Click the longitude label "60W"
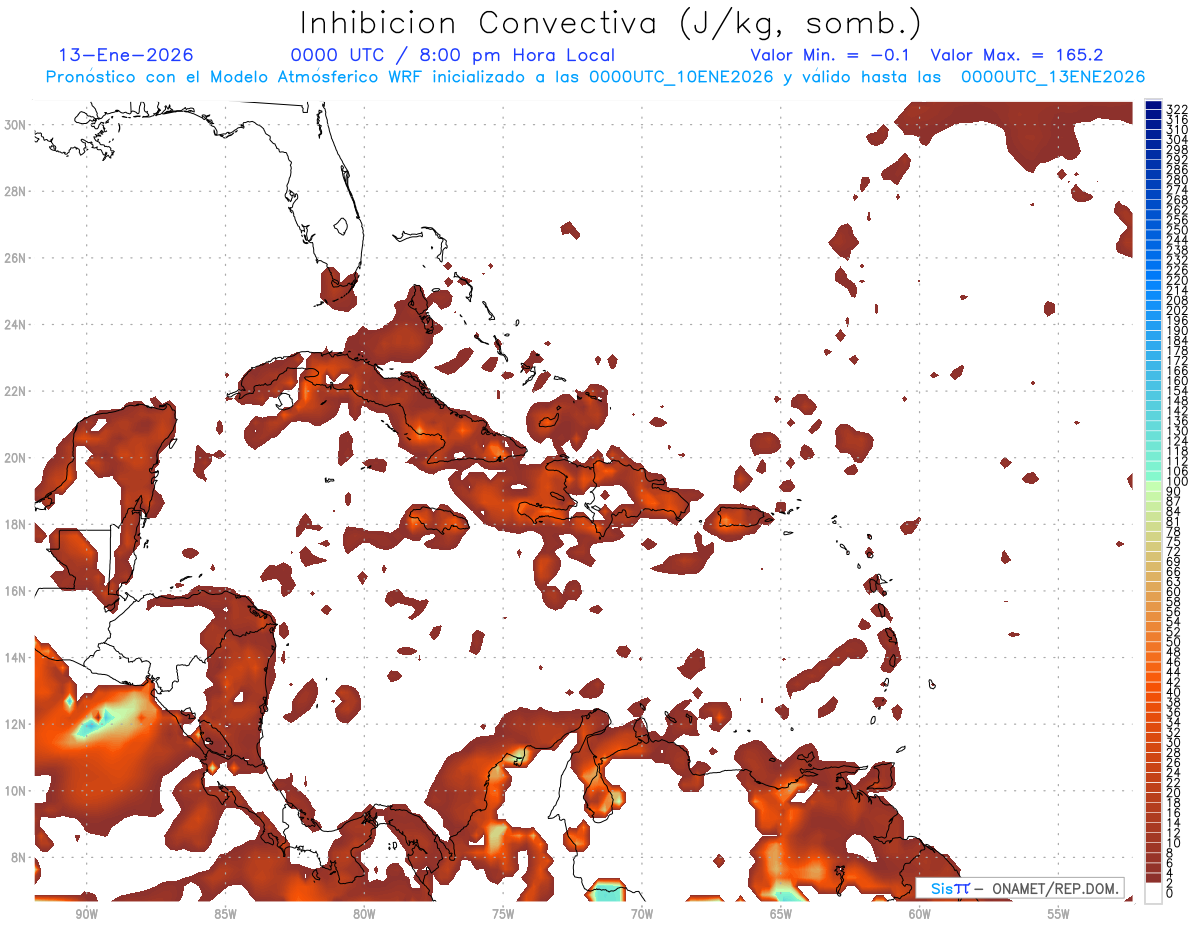1200x927 pixels. [920, 915]
